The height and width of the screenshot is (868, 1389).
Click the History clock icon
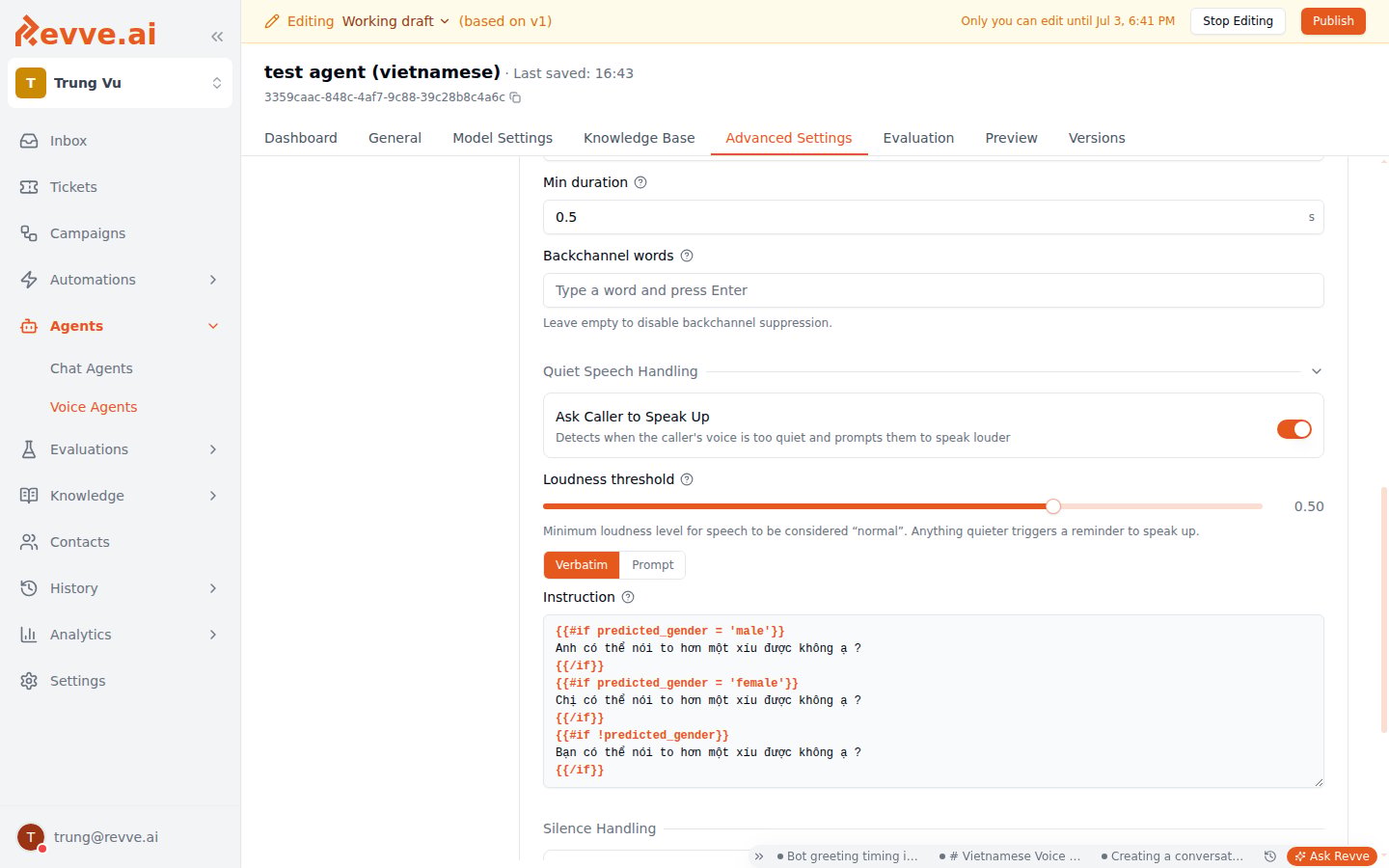coord(29,588)
